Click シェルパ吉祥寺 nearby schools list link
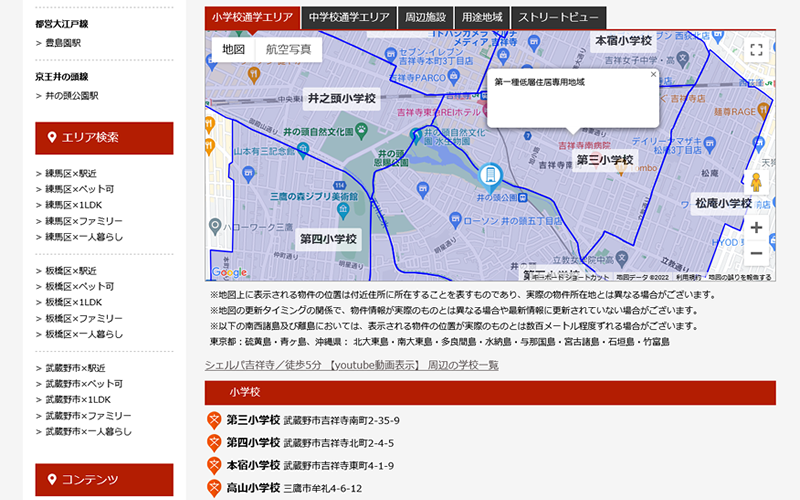The width and height of the screenshot is (800, 500). [351, 365]
